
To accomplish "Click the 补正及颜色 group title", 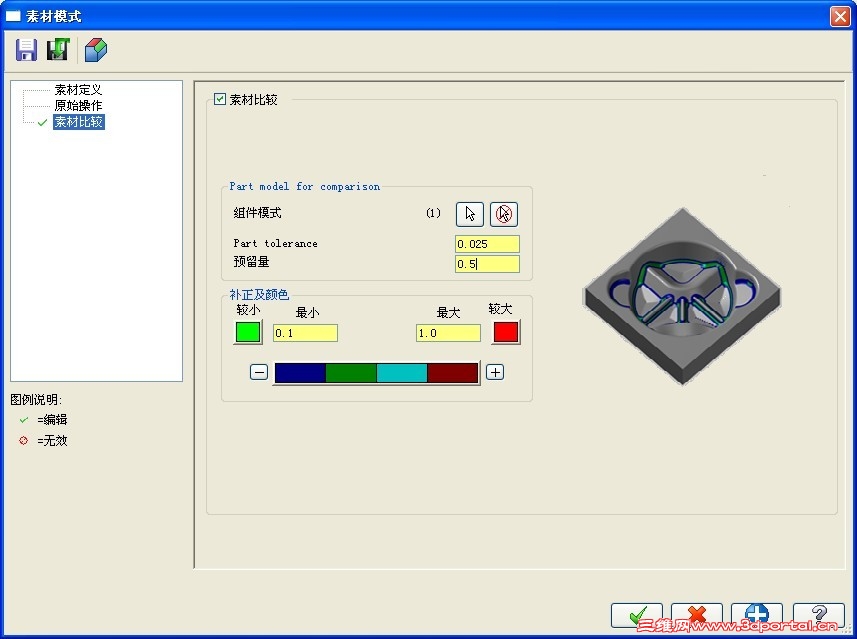I will pyautogui.click(x=259, y=295).
